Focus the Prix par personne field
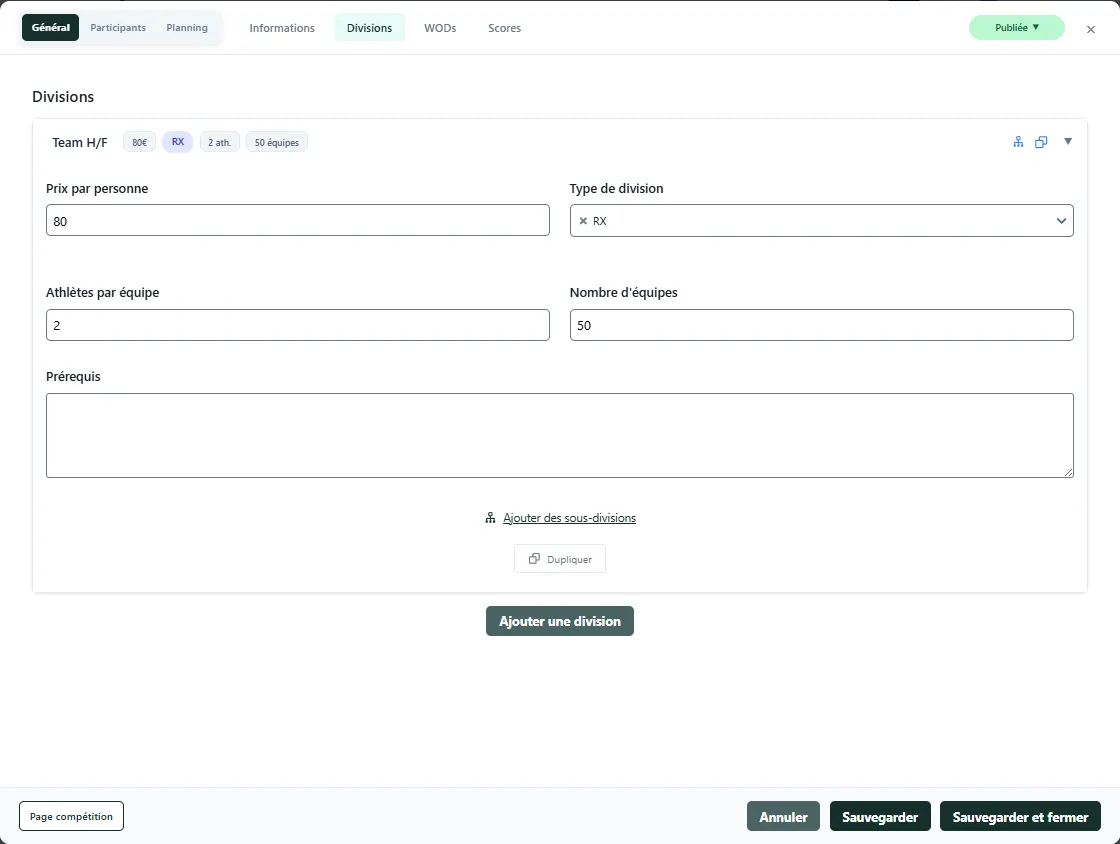The height and width of the screenshot is (844, 1120). point(298,221)
